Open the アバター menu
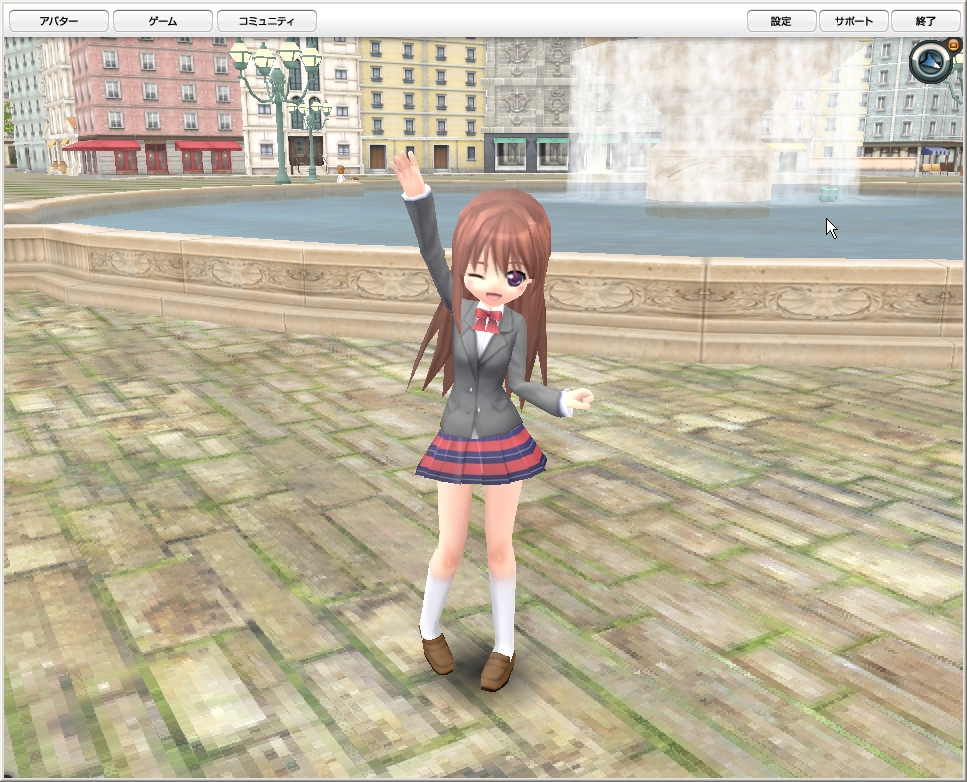Viewport: 967px width, 782px height. 59,21
